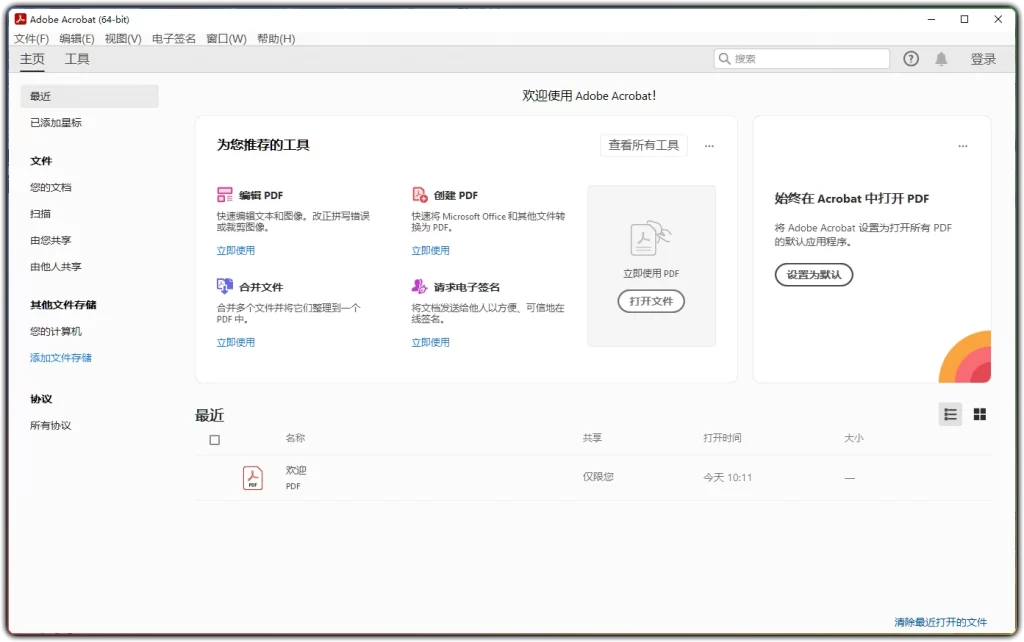The image size is (1024, 642).
Task: Open the 文件(F) menu
Action: tap(31, 39)
